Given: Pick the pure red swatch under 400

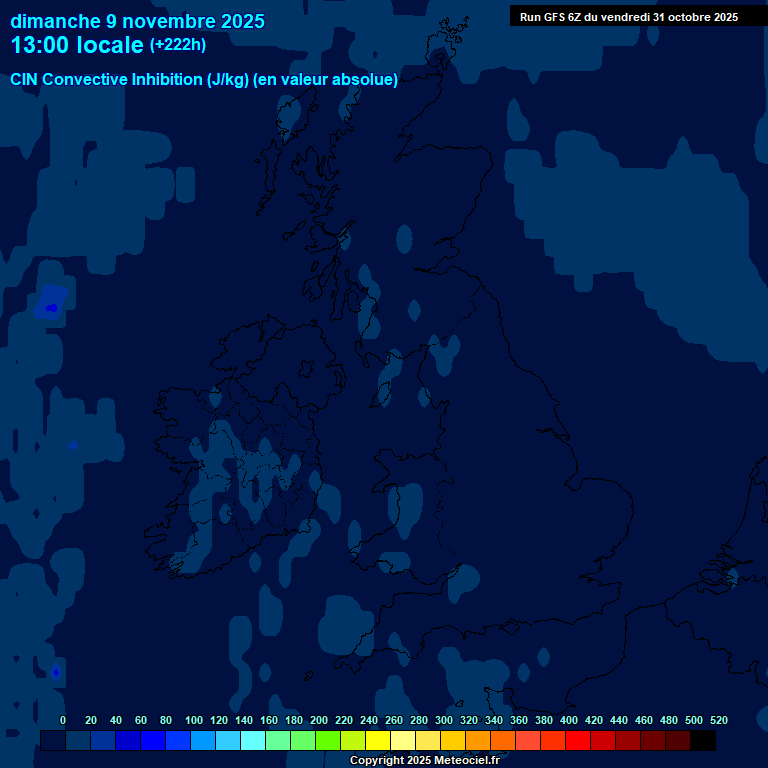Looking at the screenshot, I should (x=578, y=740).
